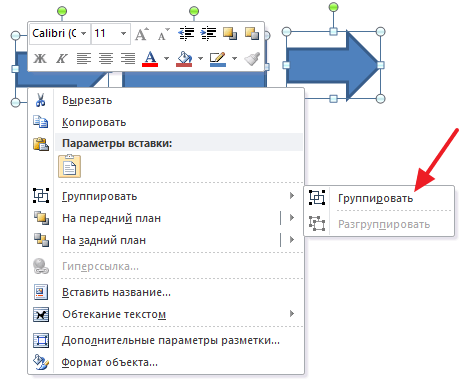
Task: Click the ungroup icon in submenu
Action: tap(317, 224)
